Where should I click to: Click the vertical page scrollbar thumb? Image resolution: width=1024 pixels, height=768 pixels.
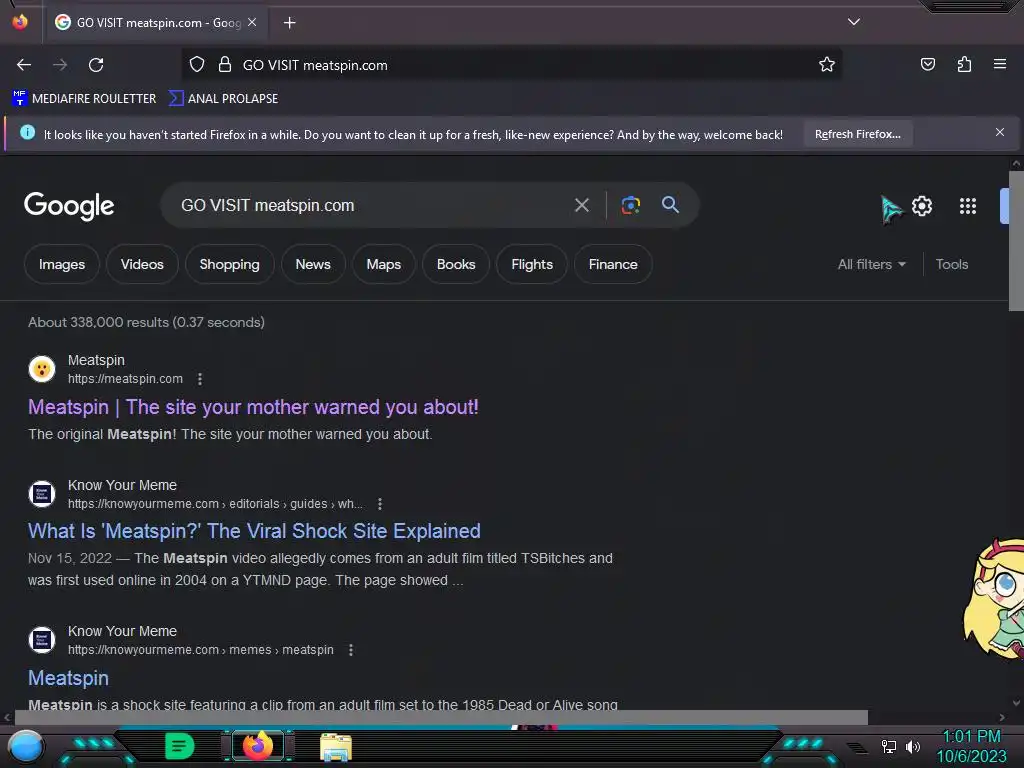point(1016,242)
